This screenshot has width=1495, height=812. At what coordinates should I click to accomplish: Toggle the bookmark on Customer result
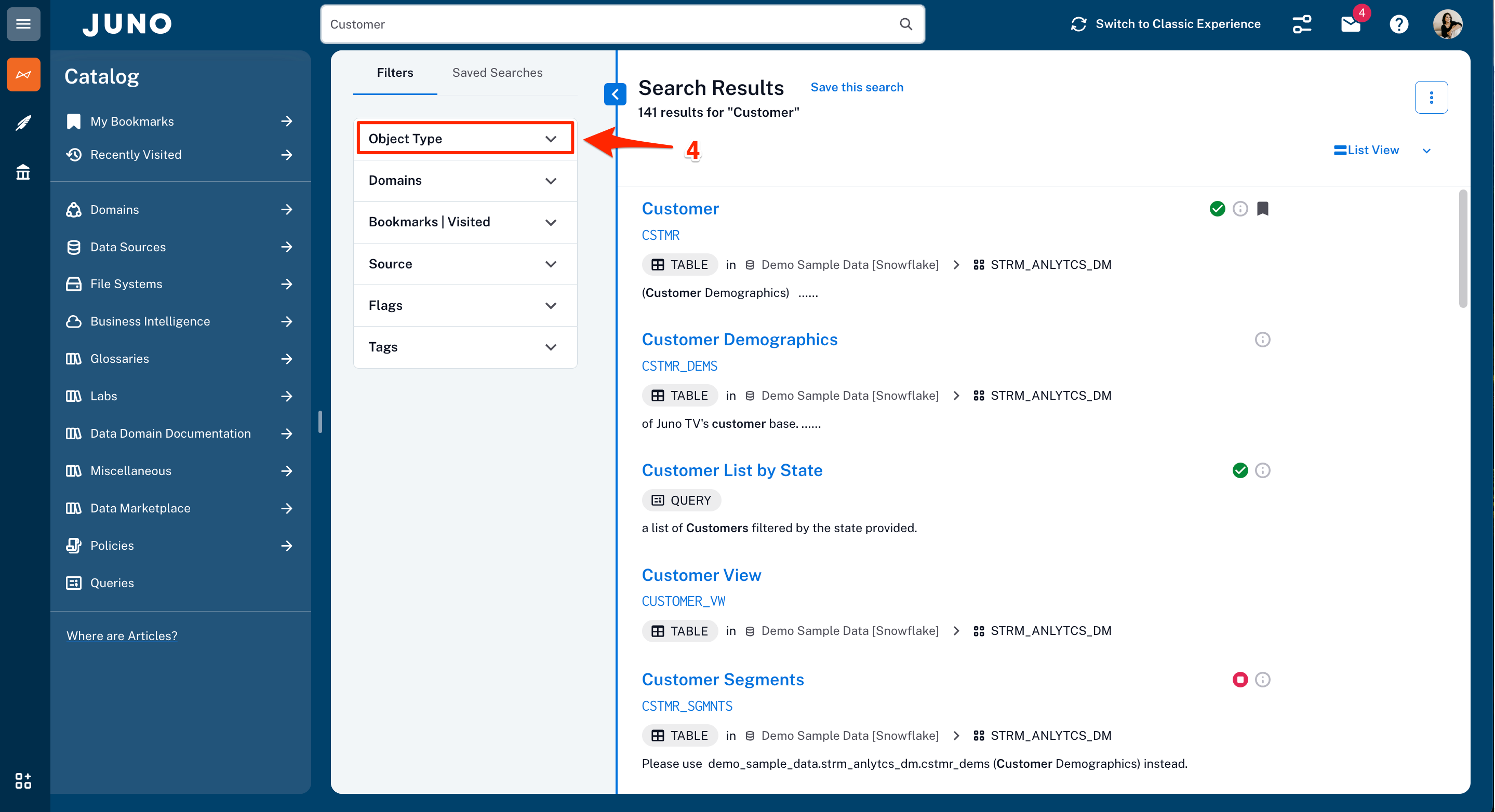(x=1262, y=209)
